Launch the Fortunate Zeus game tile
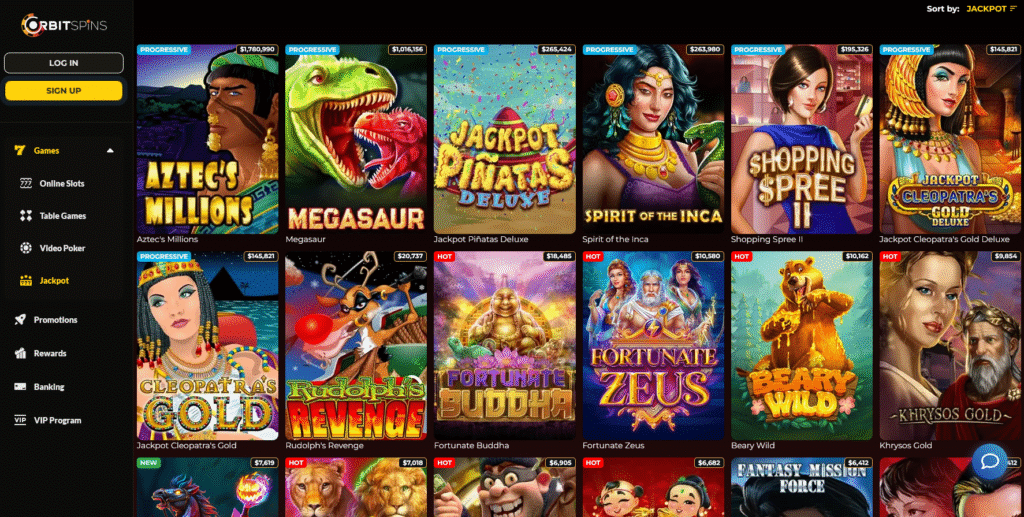Image resolution: width=1024 pixels, height=517 pixels. pos(653,345)
